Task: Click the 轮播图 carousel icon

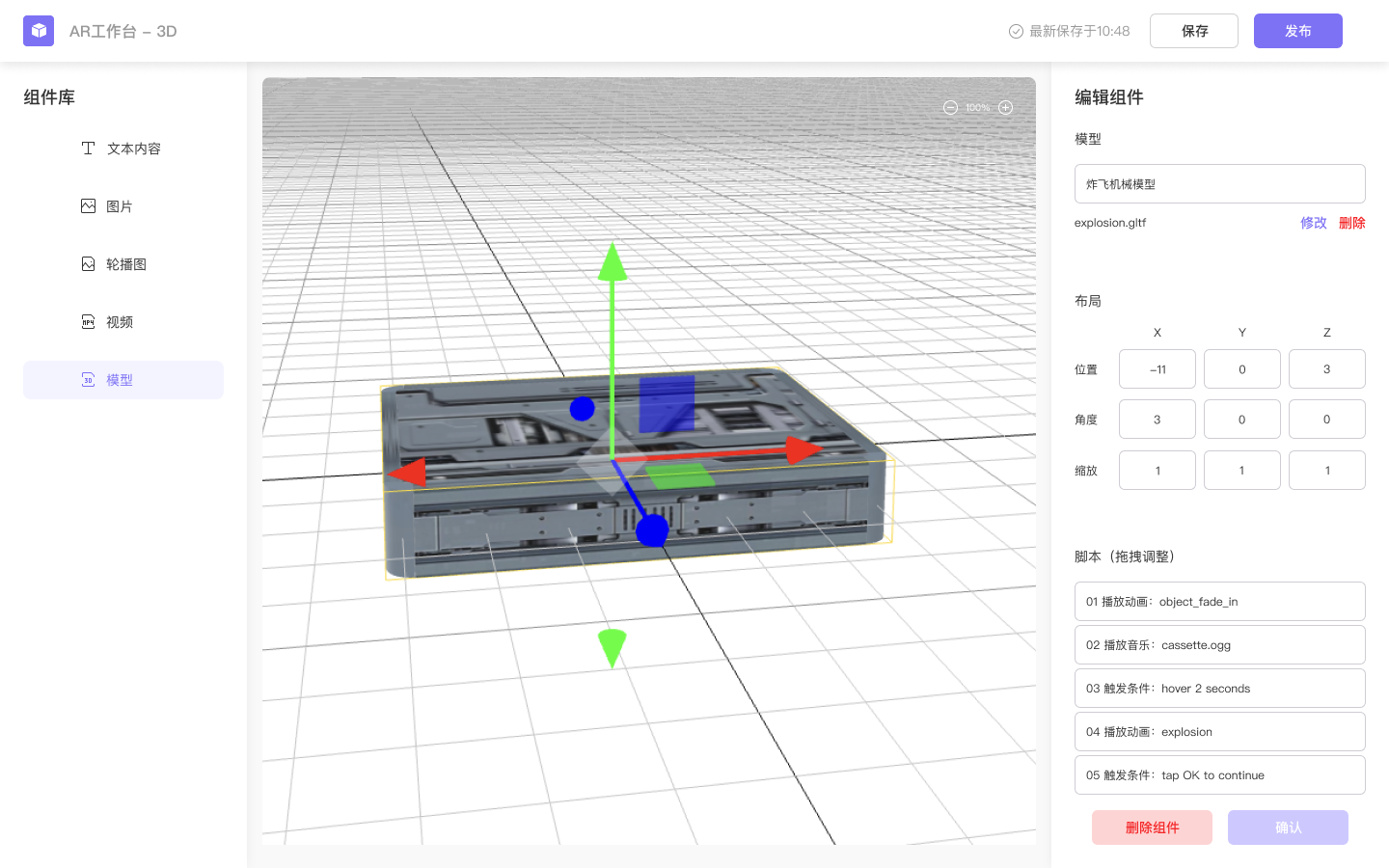Action: (x=88, y=263)
